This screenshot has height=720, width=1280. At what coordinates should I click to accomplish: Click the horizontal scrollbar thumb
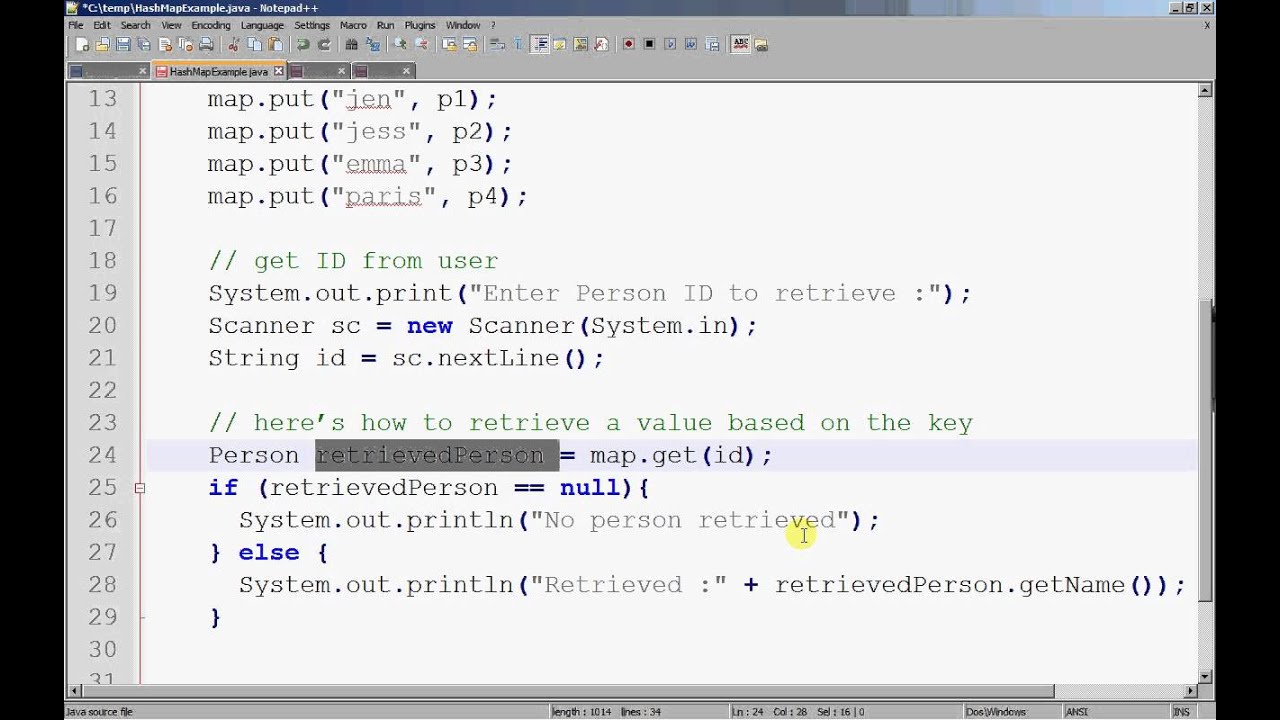[567, 691]
